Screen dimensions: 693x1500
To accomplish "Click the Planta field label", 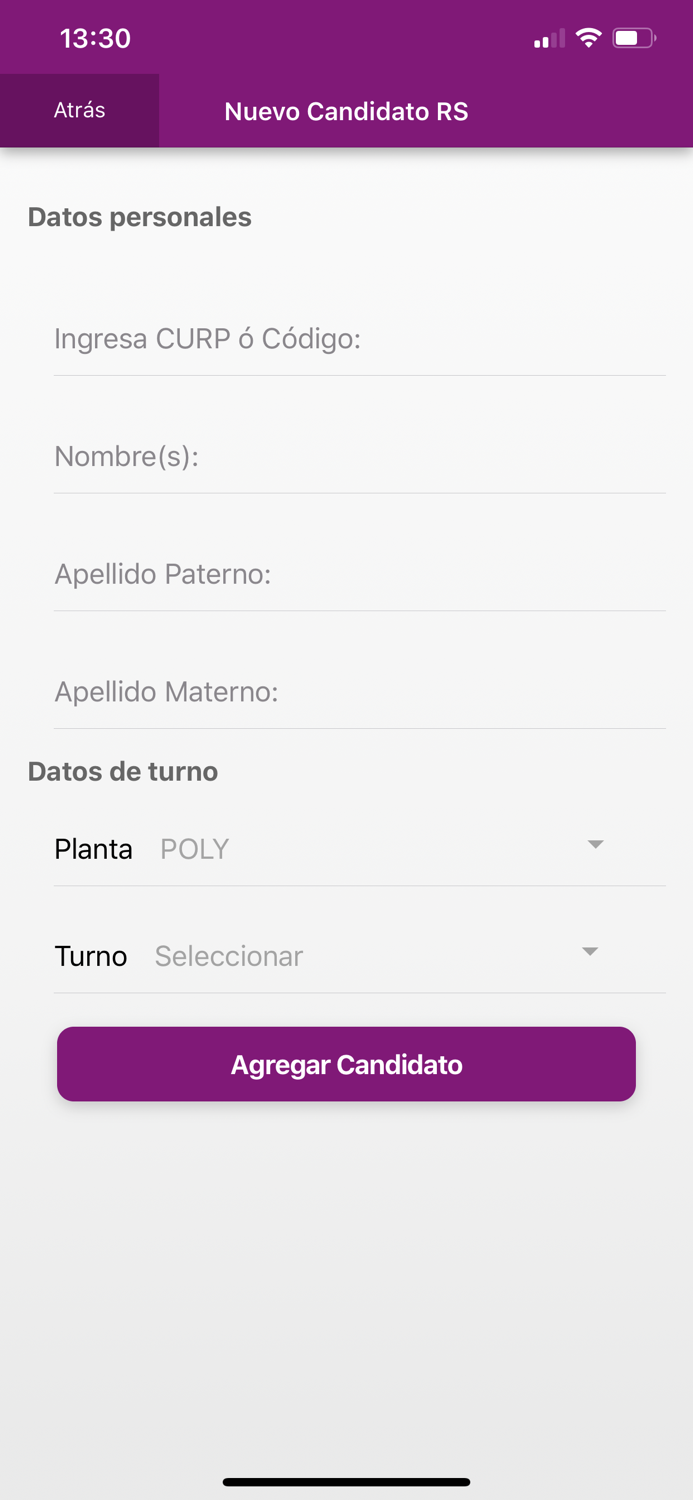I will tap(93, 848).
